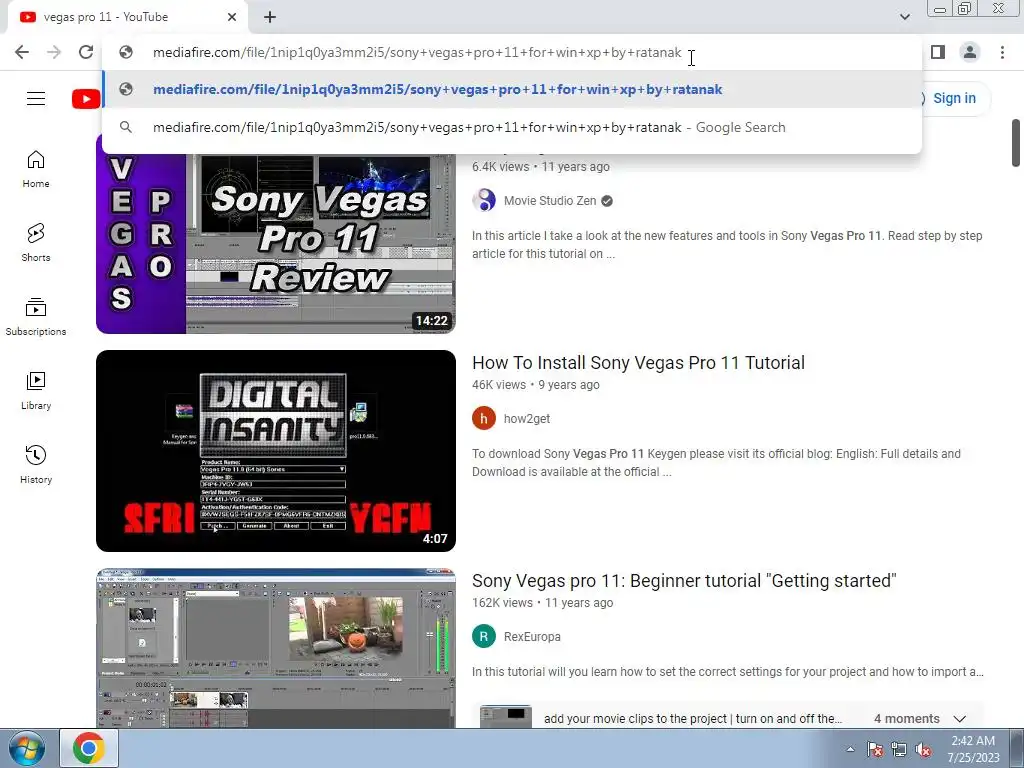Click '46K views • 9 years ago' text
Screen dimensions: 1024x768
pyautogui.click(x=536, y=385)
